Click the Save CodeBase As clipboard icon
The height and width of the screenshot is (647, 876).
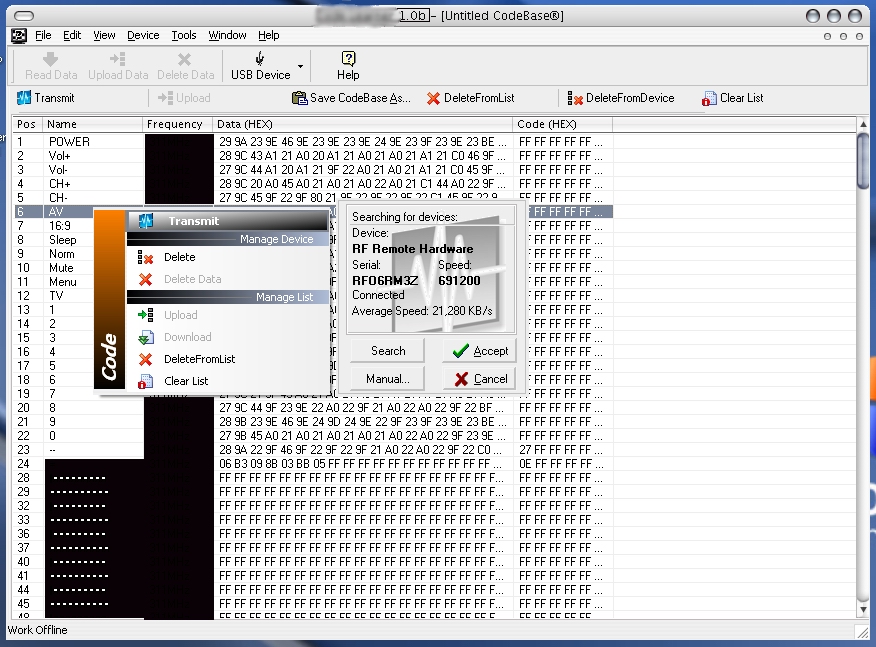pyautogui.click(x=299, y=98)
